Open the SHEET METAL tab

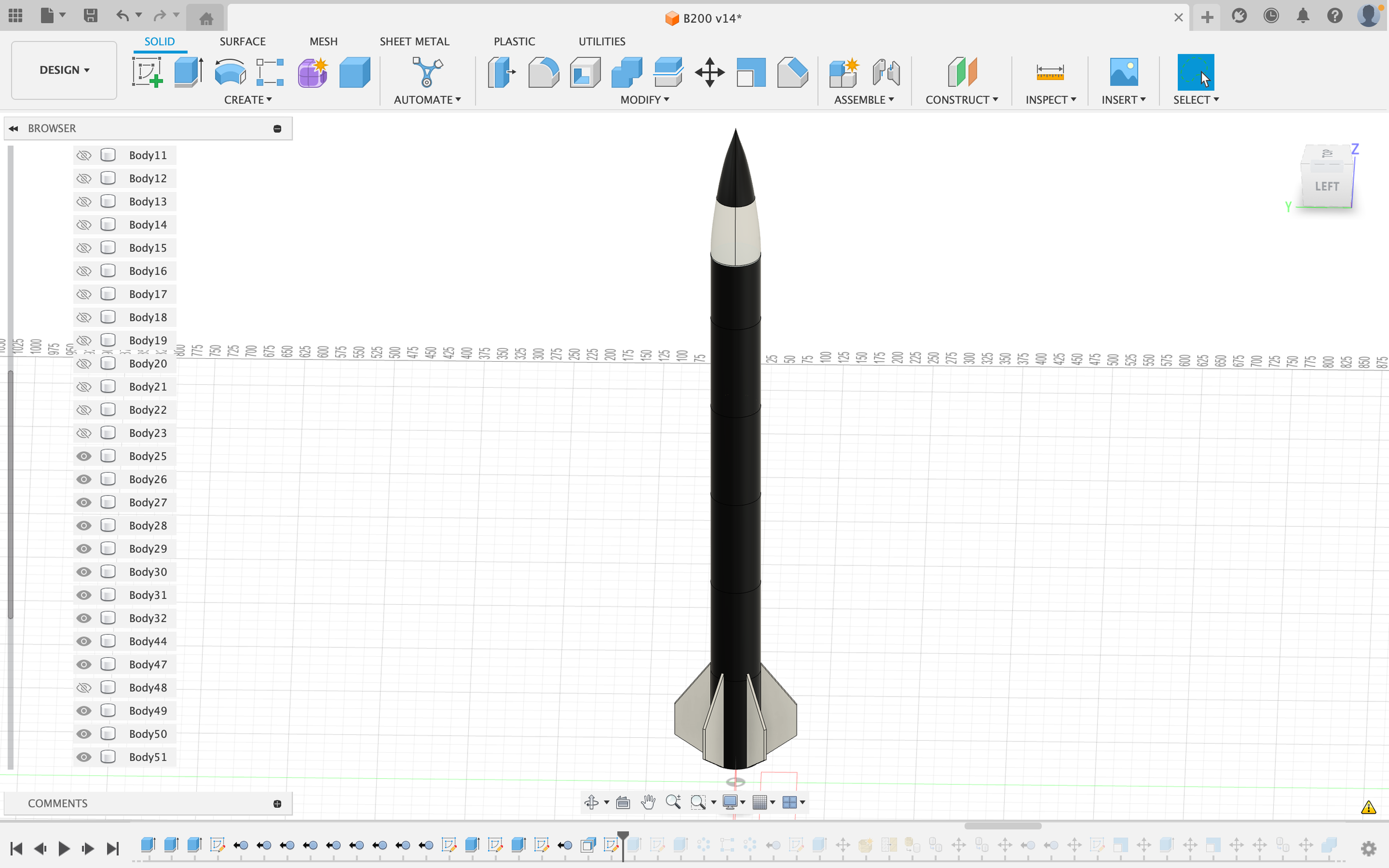(414, 41)
